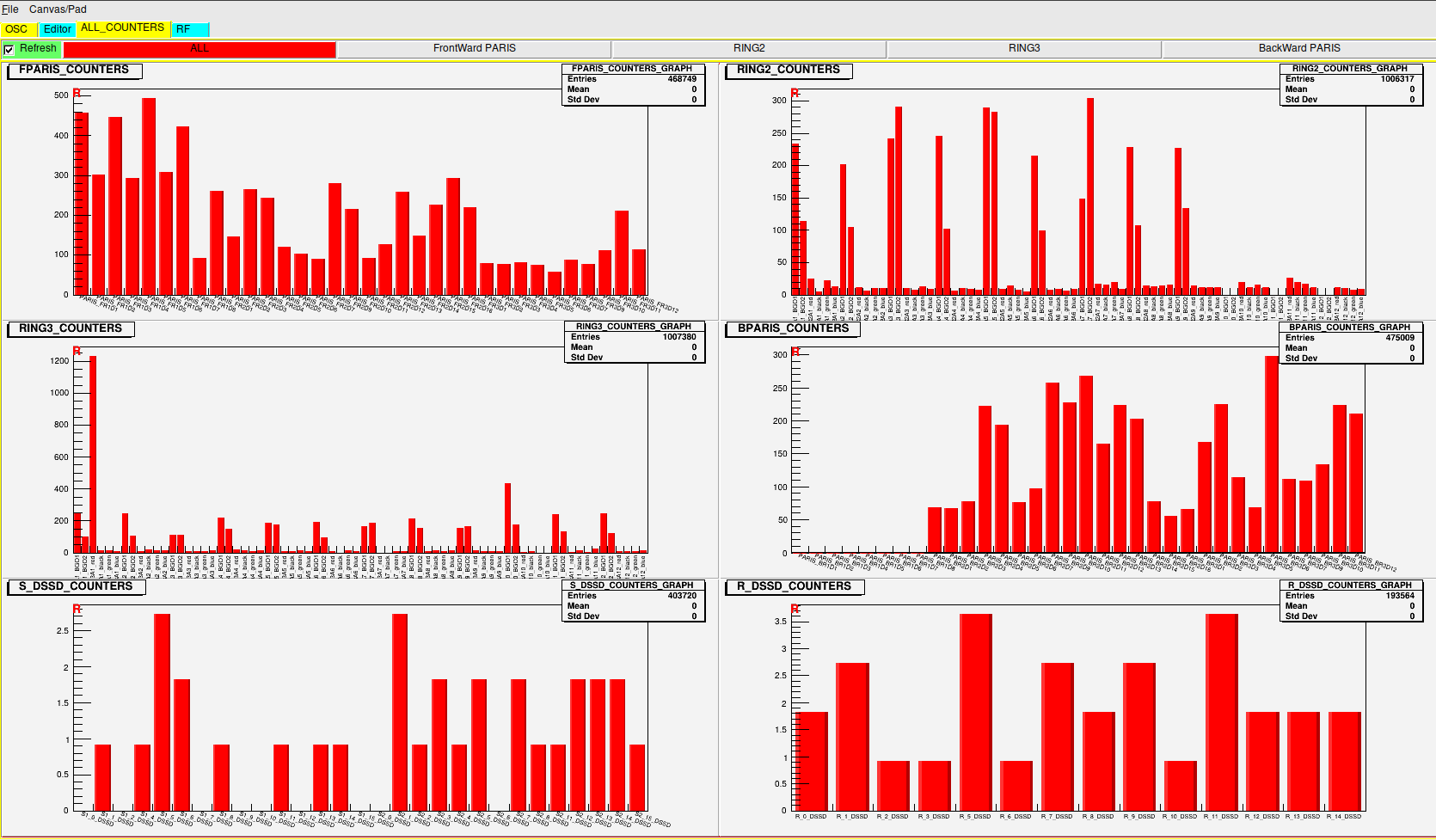Switch to the OSC tab
Viewport: 1436px width, 840px height.
[x=17, y=29]
